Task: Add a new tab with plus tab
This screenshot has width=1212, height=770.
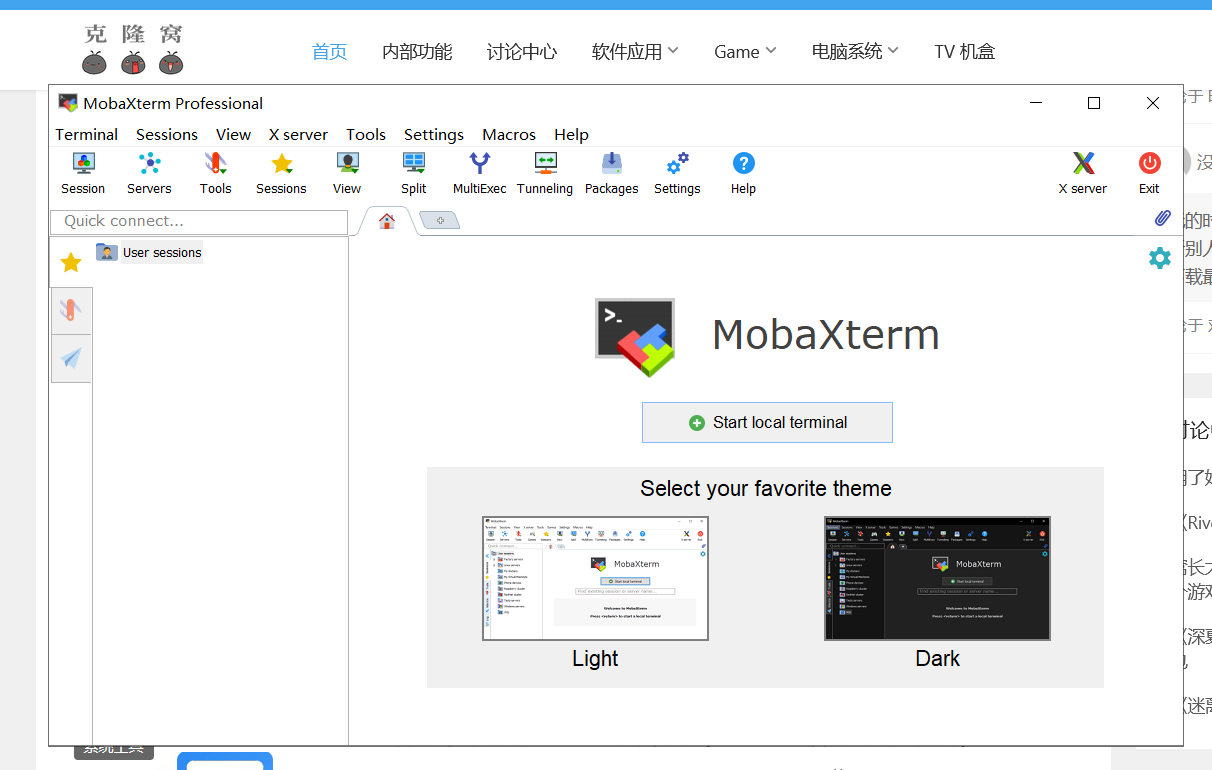Action: point(439,220)
